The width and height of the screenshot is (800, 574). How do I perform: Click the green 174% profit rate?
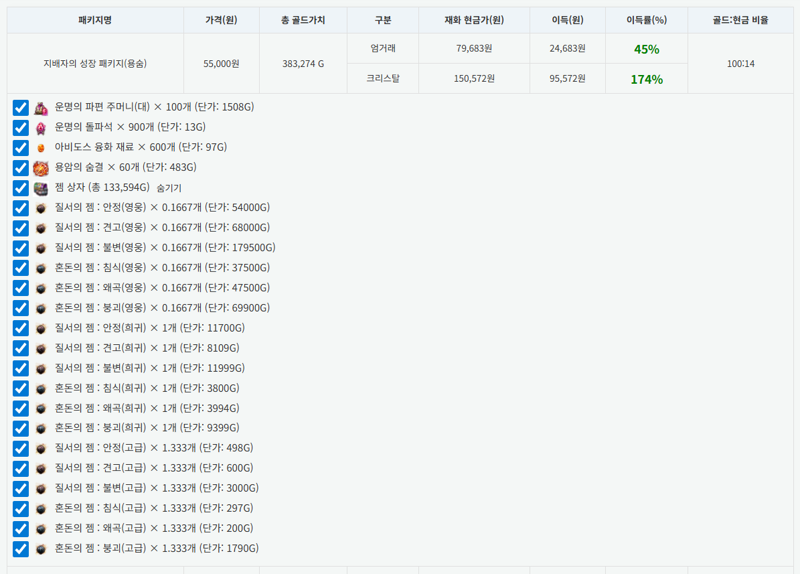point(646,80)
